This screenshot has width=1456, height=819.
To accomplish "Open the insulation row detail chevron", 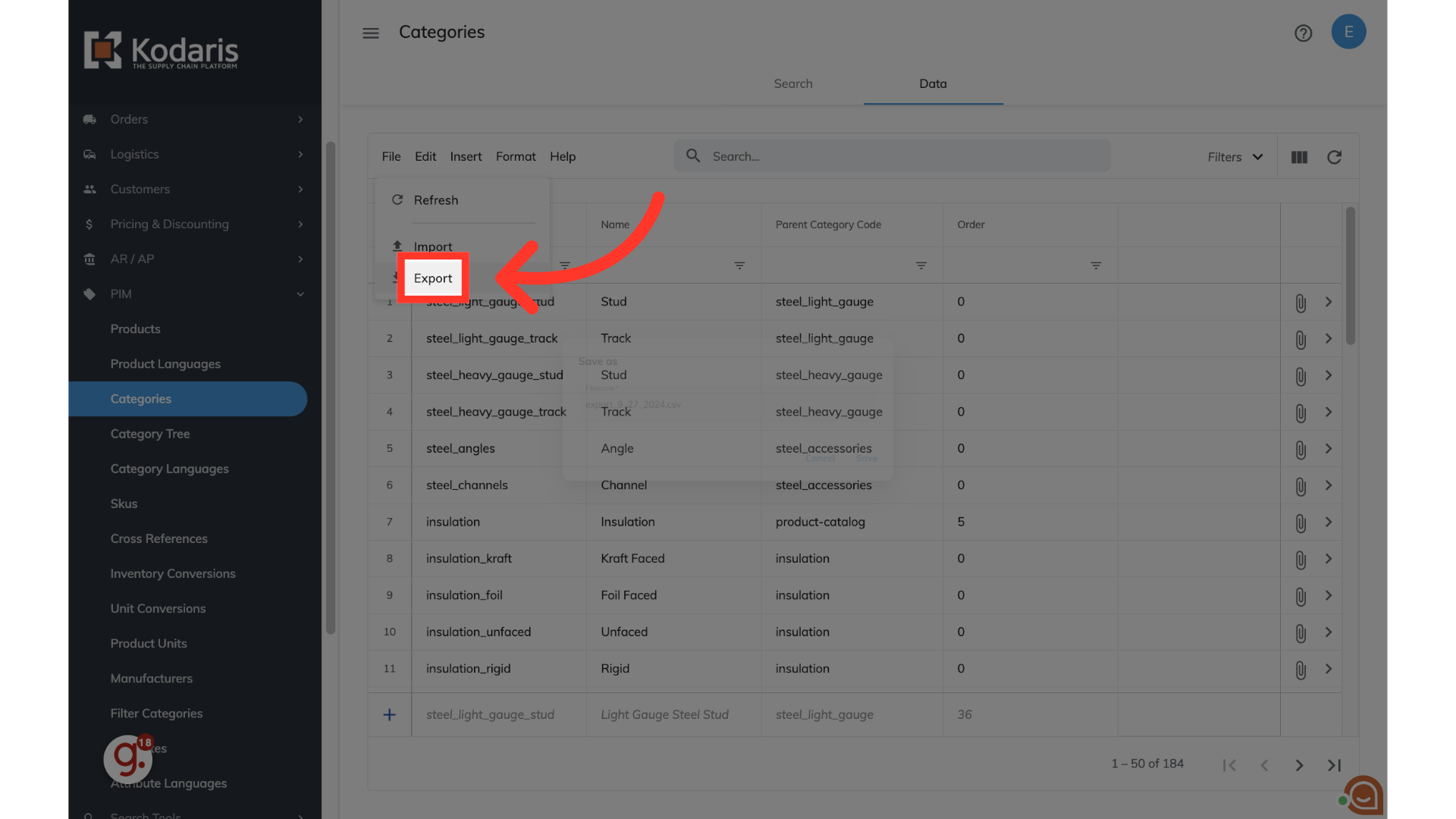I will (1328, 522).
